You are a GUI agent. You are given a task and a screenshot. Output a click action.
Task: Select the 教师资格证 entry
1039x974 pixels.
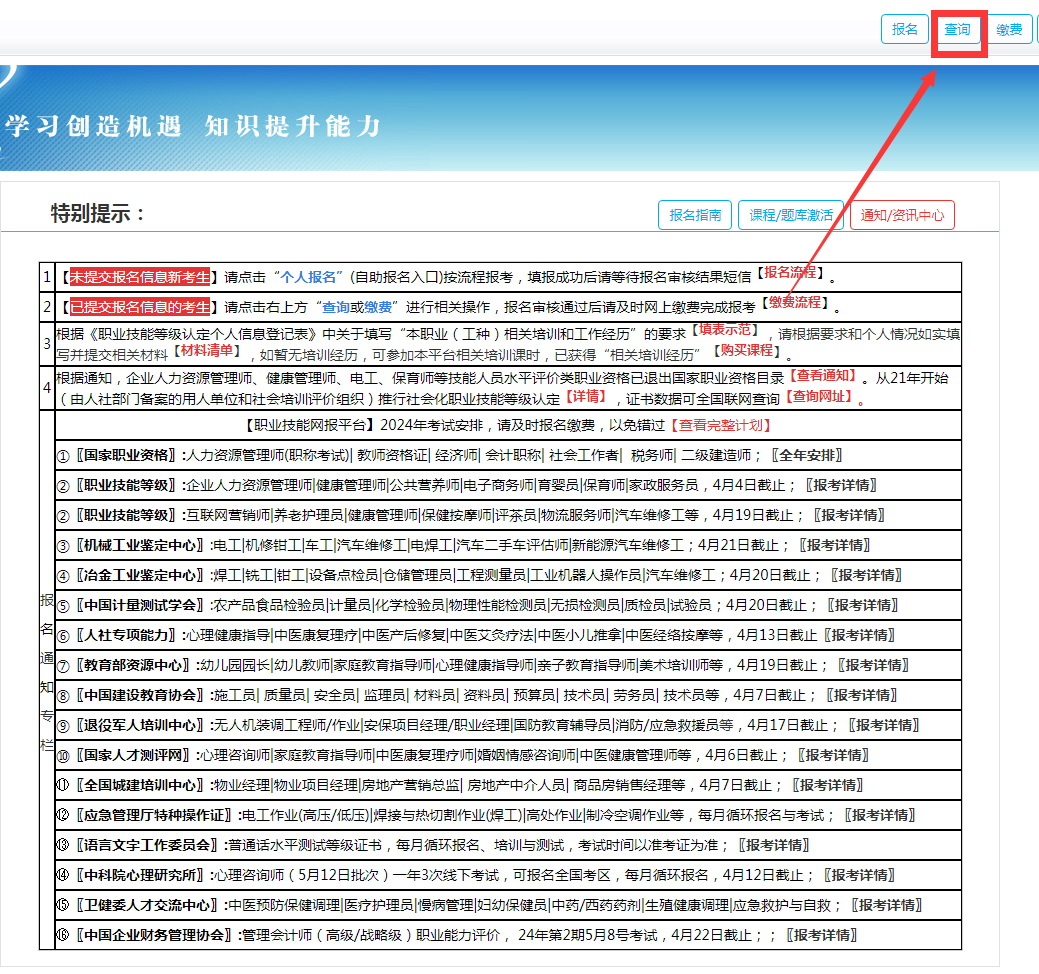(394, 455)
